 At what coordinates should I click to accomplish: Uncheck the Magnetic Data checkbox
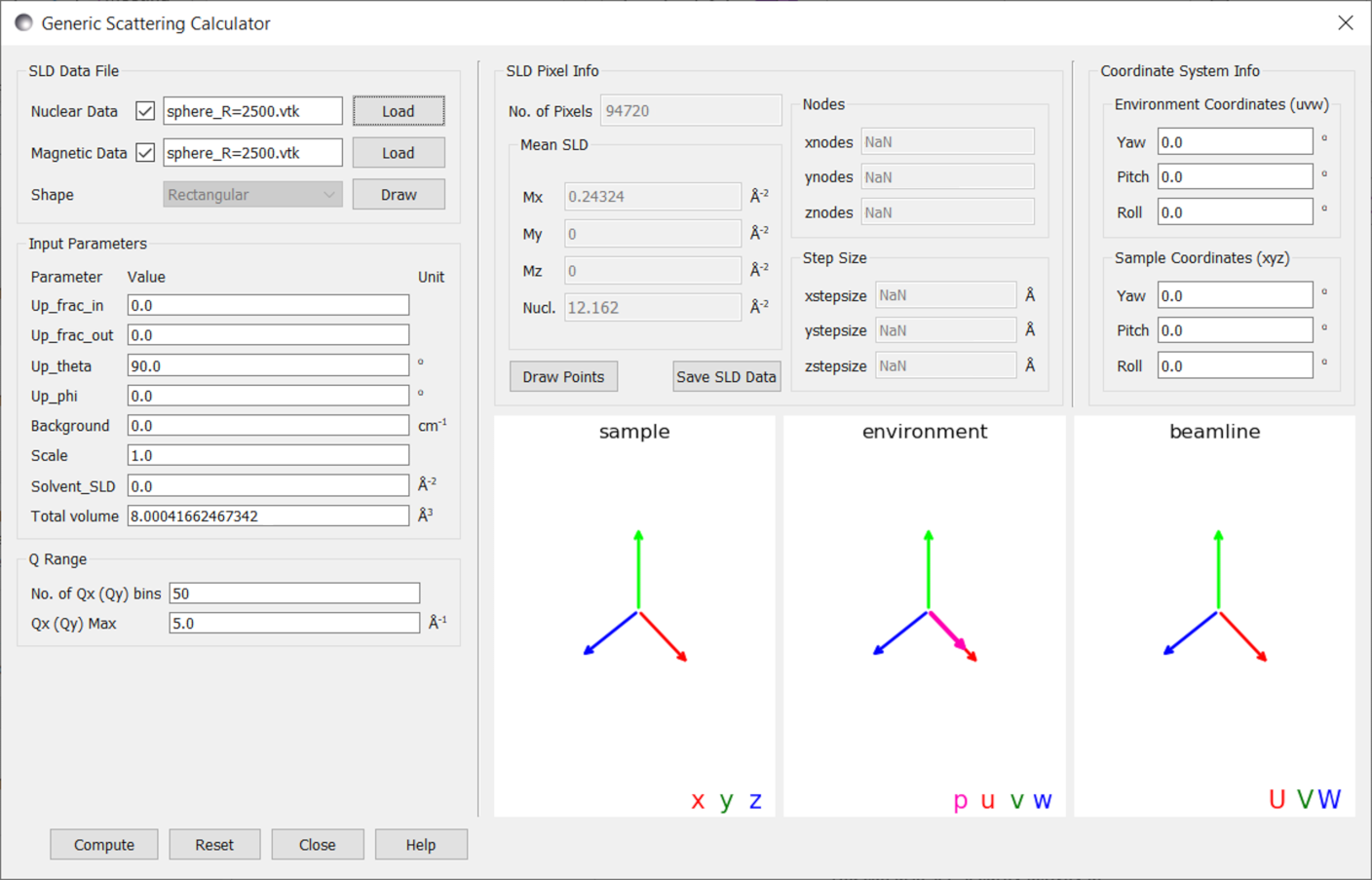(x=145, y=153)
